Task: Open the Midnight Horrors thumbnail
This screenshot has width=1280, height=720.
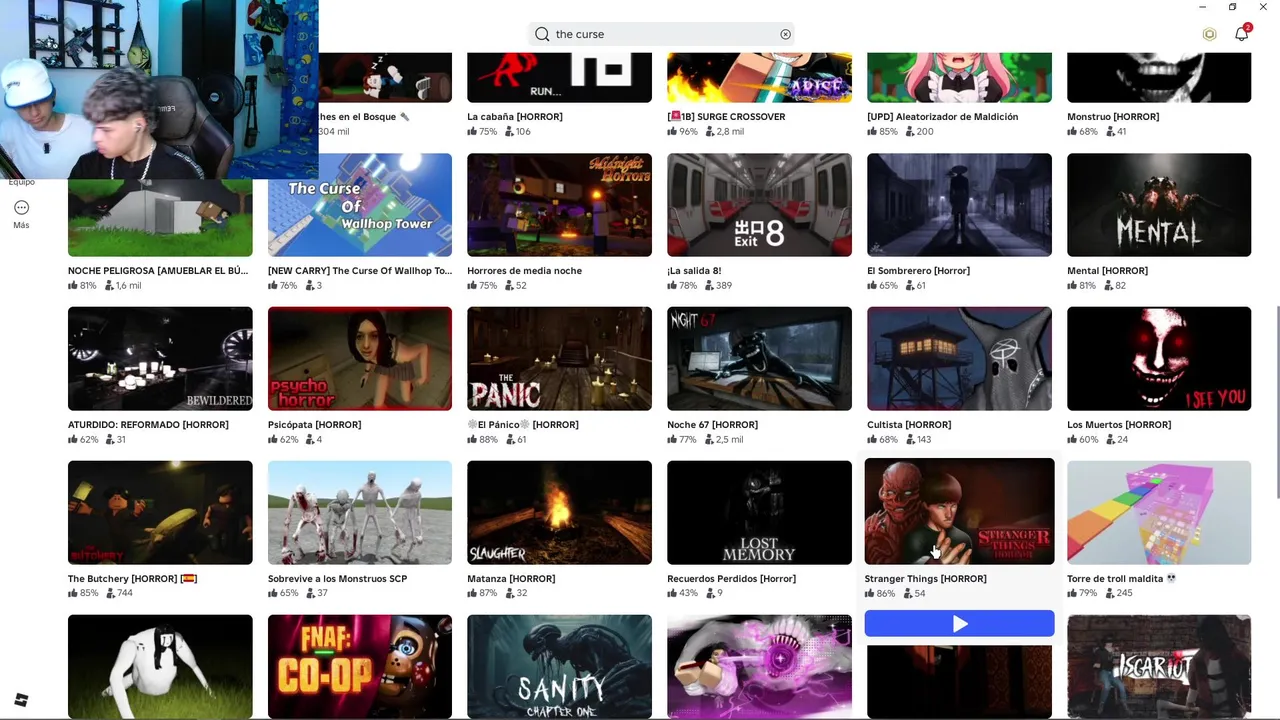Action: click(x=559, y=205)
